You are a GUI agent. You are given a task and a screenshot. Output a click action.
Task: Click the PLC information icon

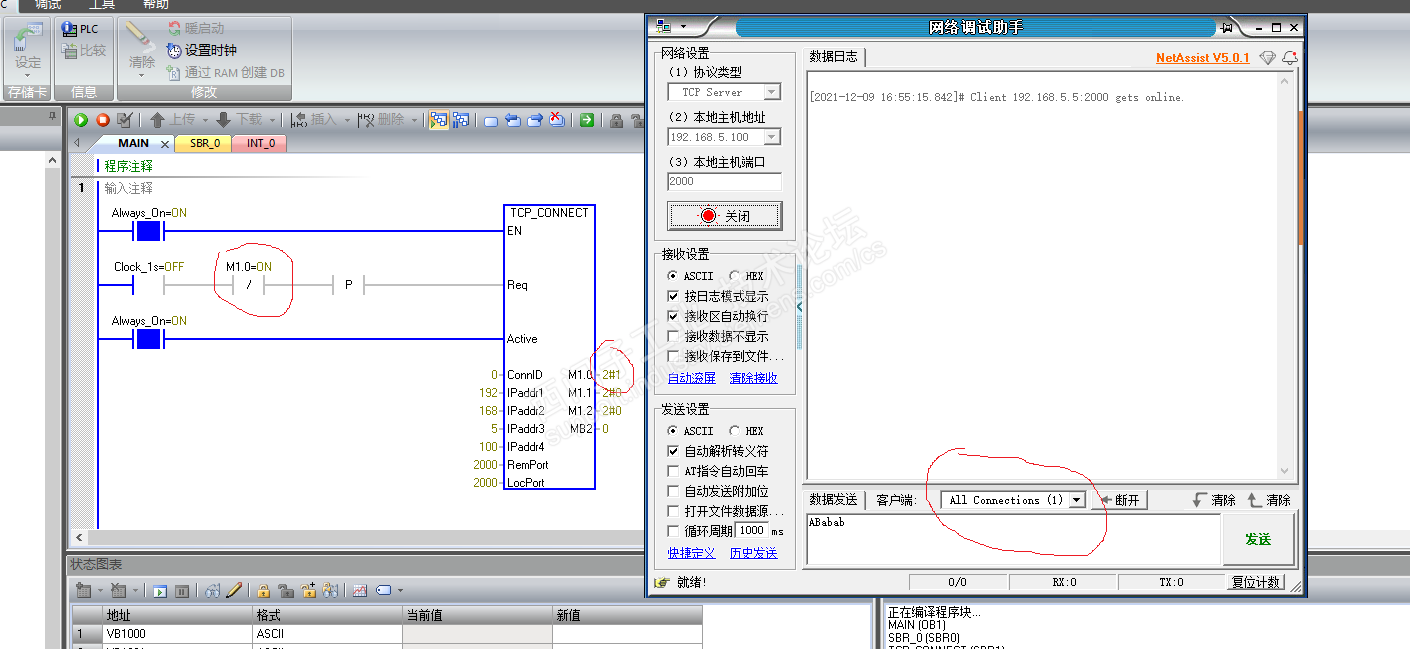[x=69, y=29]
